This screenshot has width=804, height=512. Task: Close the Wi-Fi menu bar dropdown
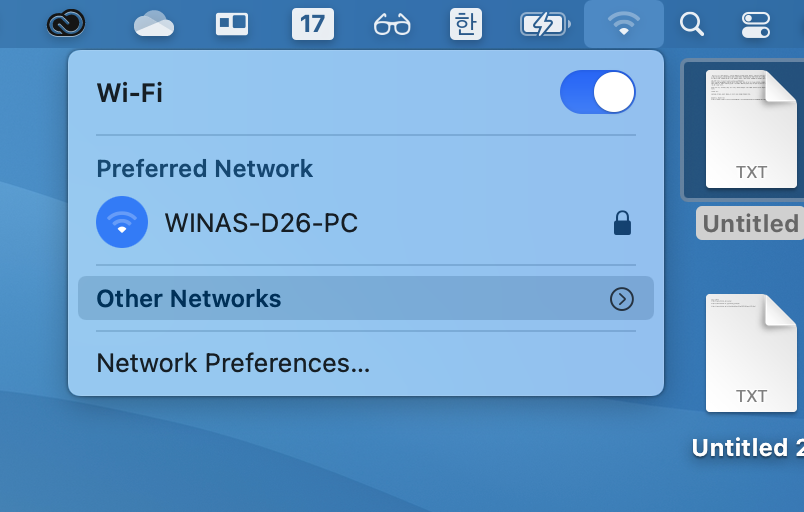pyautogui.click(x=624, y=24)
